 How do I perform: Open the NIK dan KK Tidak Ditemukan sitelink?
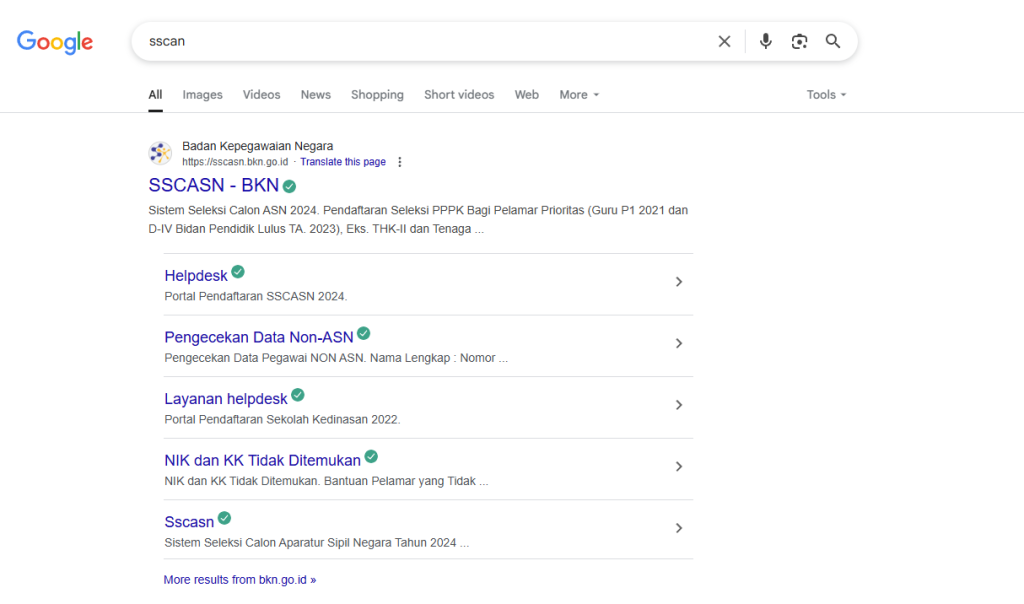(x=263, y=460)
